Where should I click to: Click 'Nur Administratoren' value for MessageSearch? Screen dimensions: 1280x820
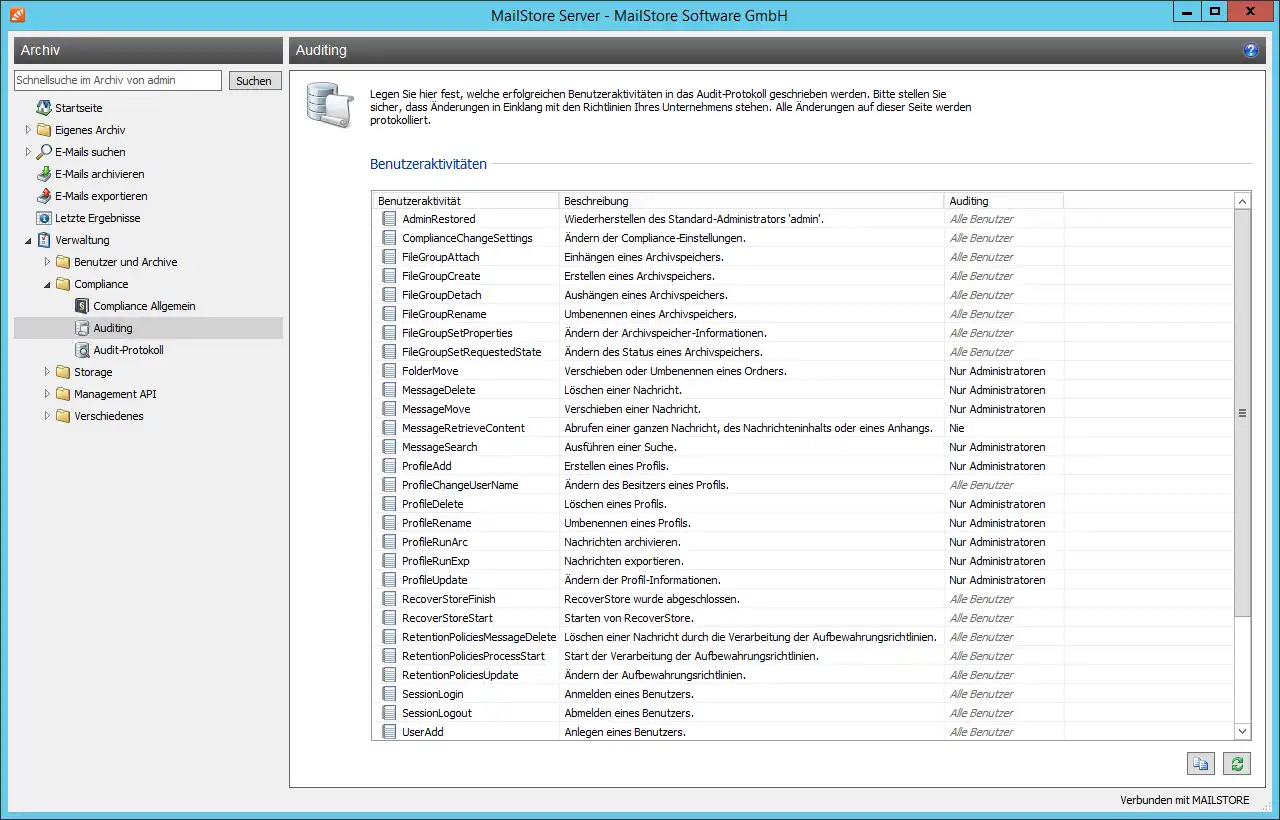point(997,447)
